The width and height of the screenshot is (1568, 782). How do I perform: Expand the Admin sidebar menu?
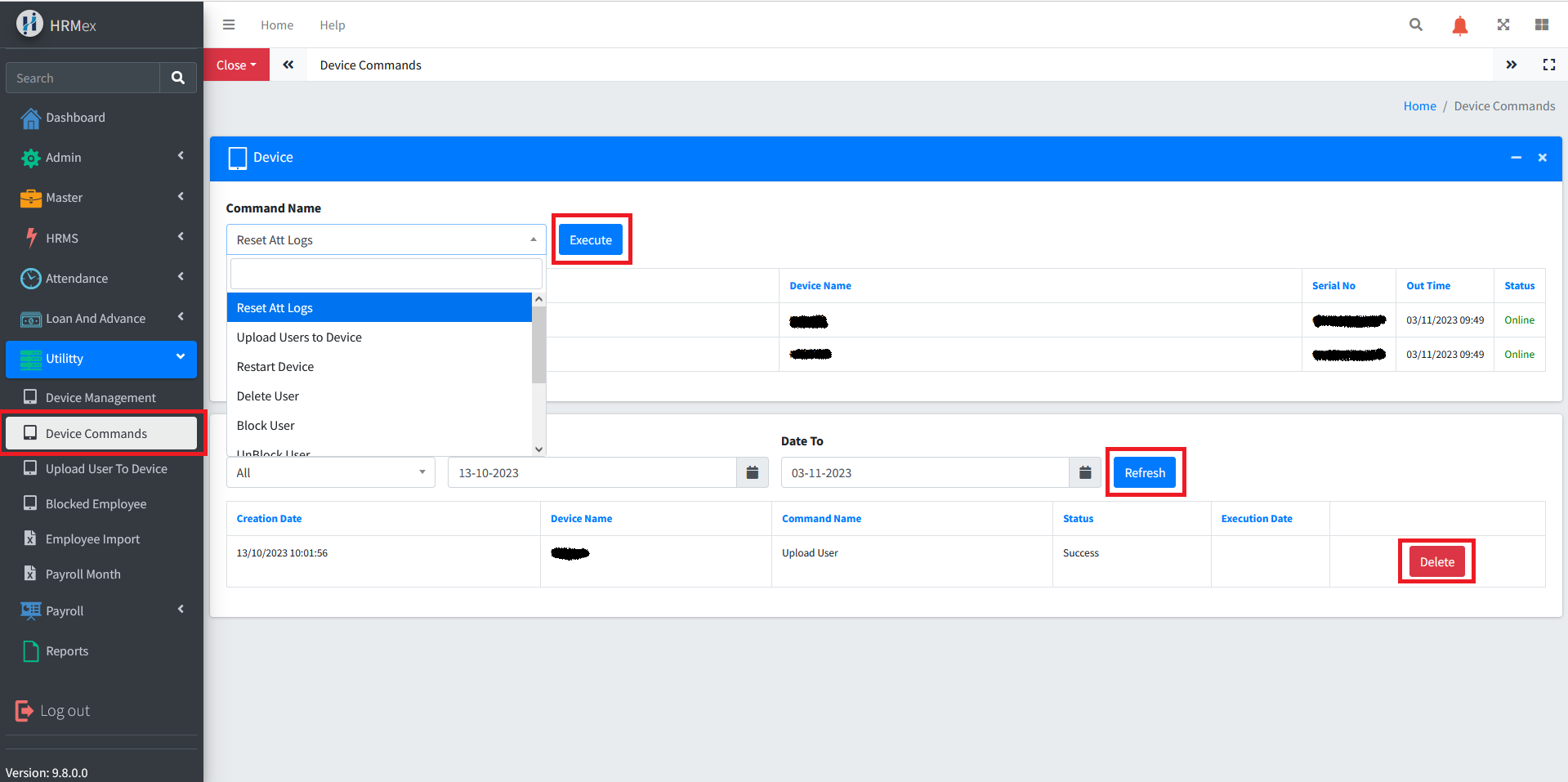[x=101, y=157]
